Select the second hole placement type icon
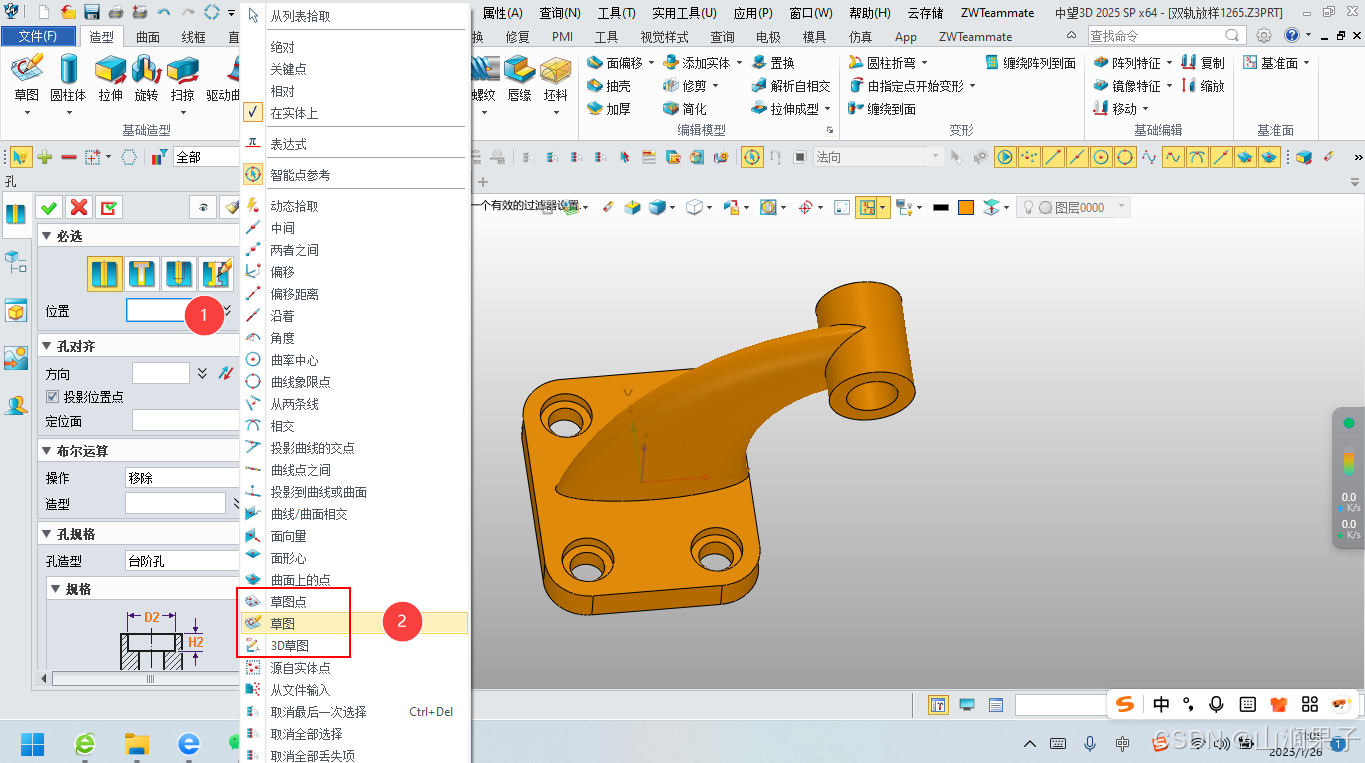The height and width of the screenshot is (763, 1365). (142, 273)
